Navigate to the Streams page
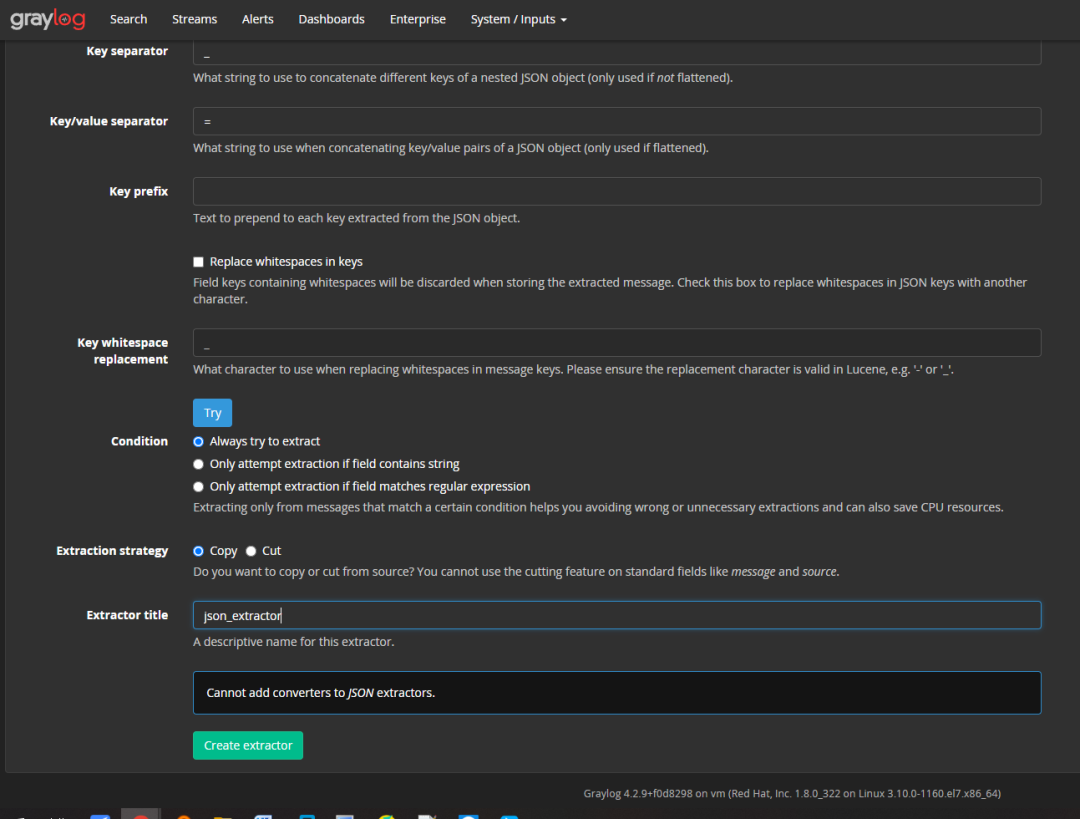The image size is (1080, 819). pyautogui.click(x=194, y=18)
